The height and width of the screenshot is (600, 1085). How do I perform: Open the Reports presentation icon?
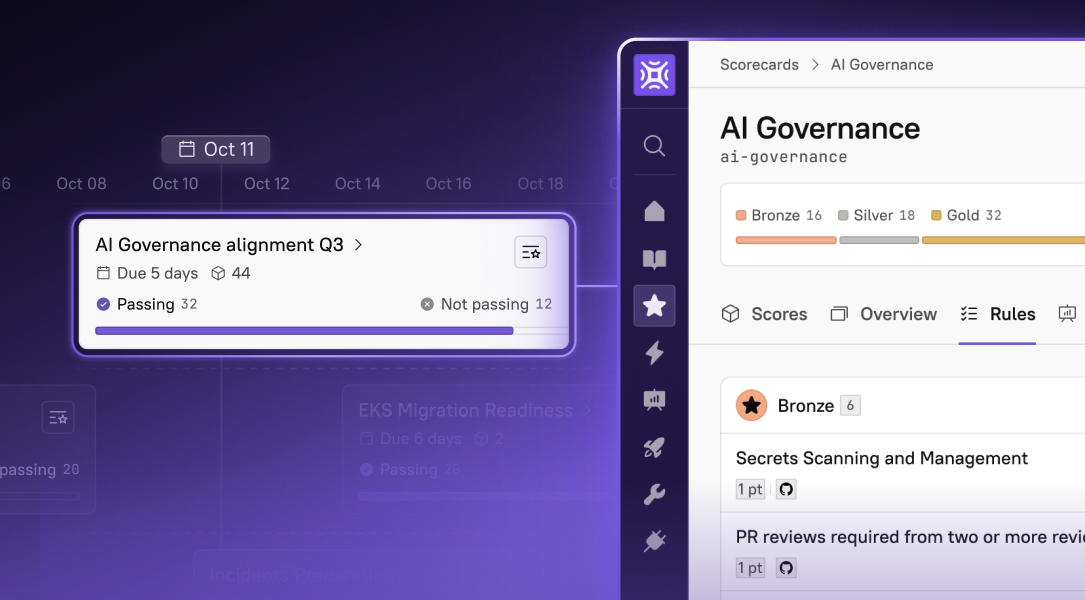pyautogui.click(x=654, y=400)
